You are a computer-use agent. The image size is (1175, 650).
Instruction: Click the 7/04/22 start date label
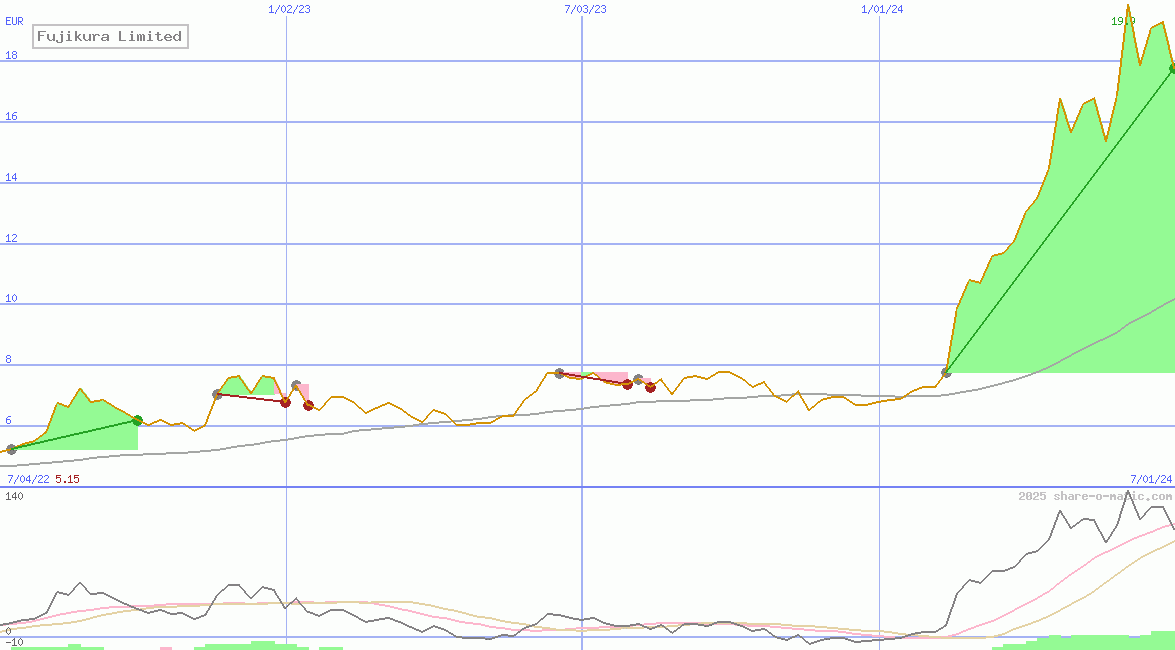[28, 479]
